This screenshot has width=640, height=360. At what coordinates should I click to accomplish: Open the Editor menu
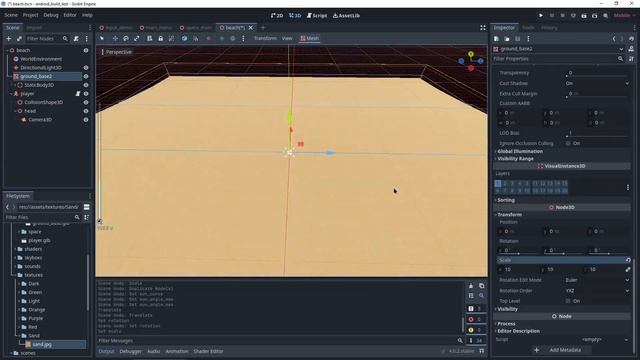[x=70, y=15]
